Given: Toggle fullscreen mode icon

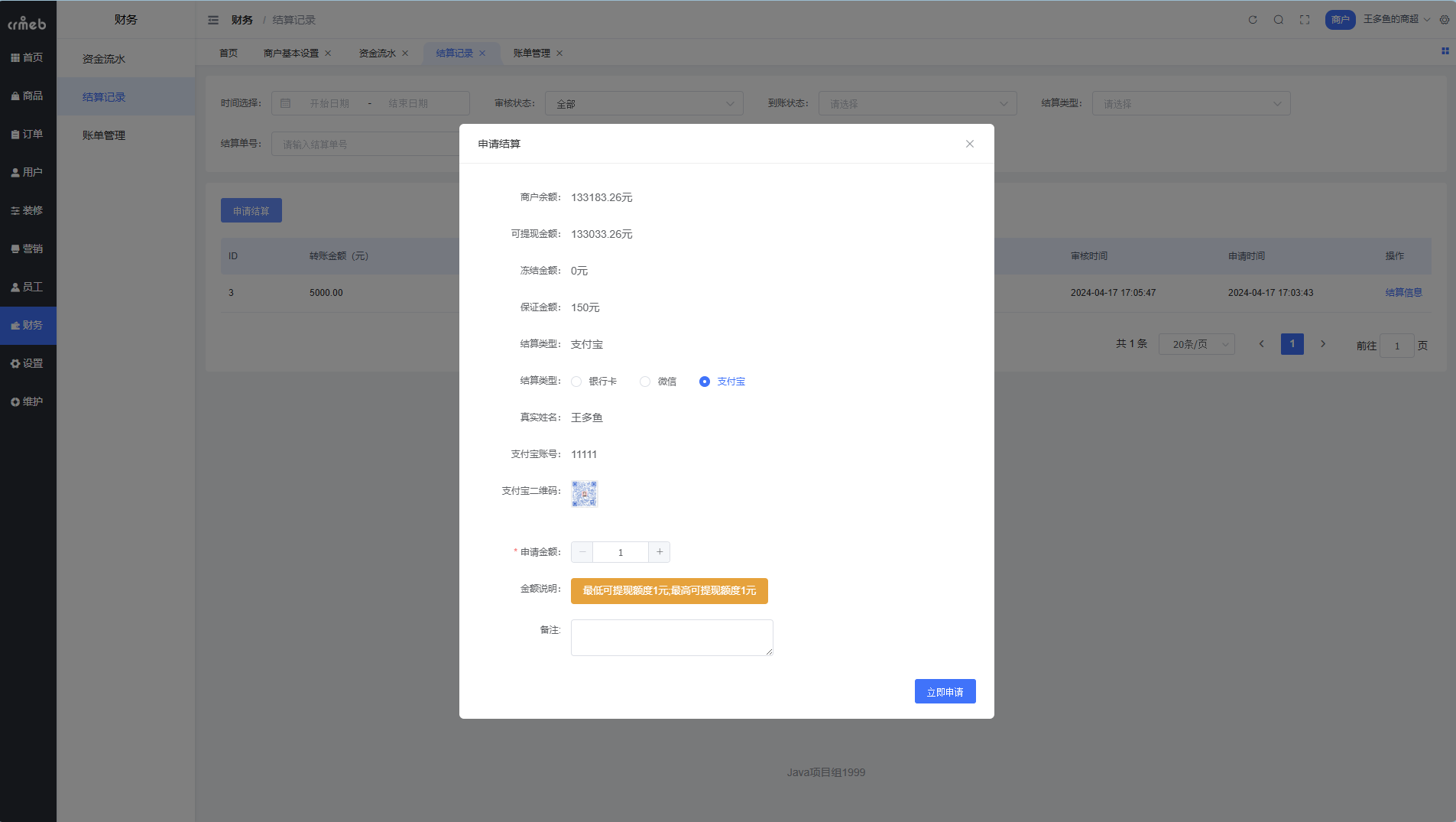Looking at the screenshot, I should tap(1305, 20).
